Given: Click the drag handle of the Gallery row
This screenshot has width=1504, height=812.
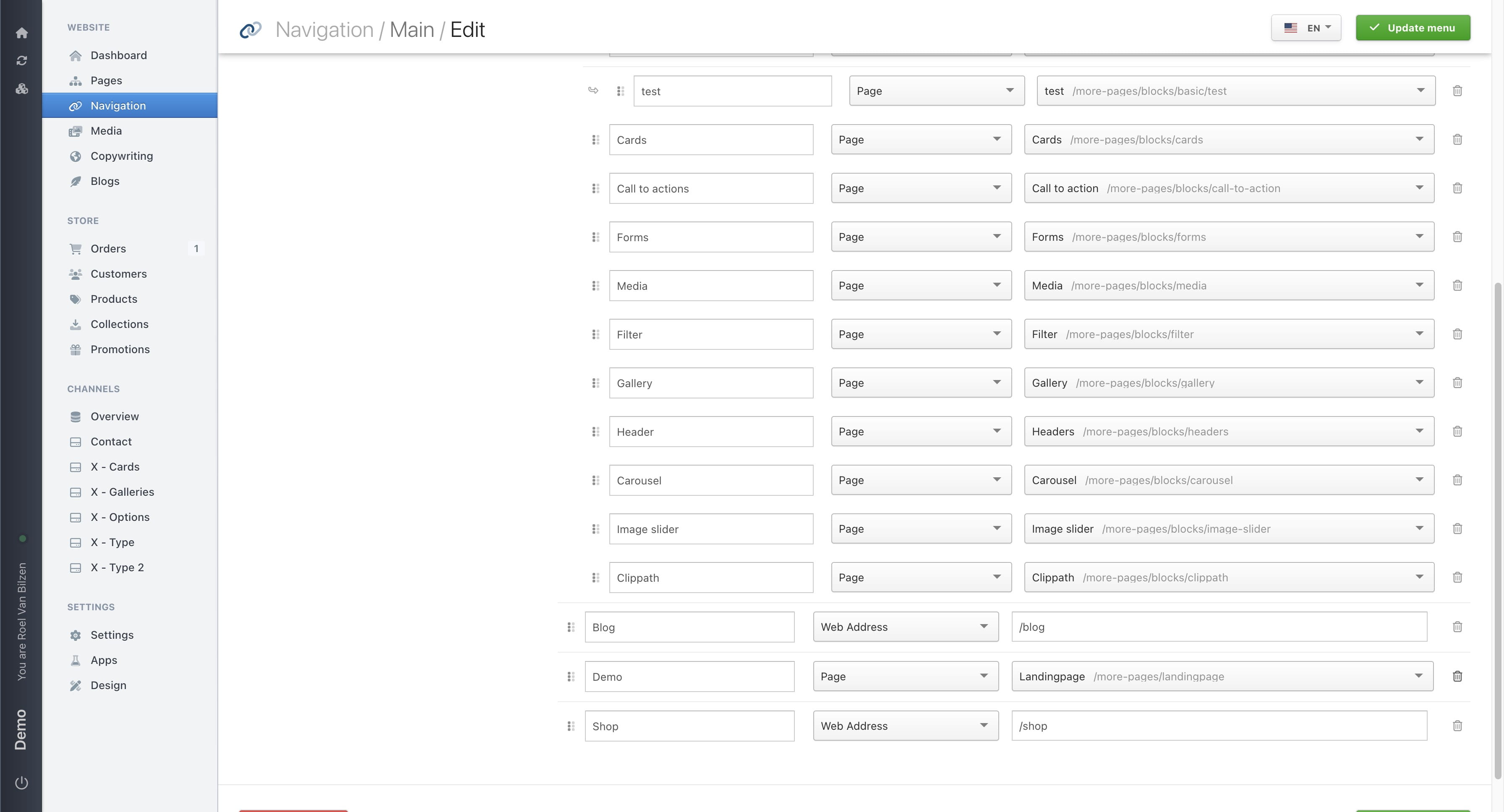Looking at the screenshot, I should pos(595,383).
